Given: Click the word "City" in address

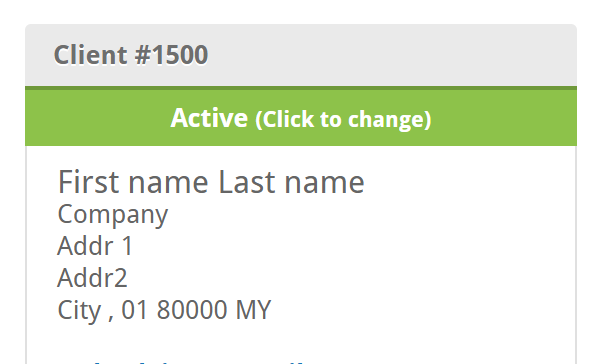Looking at the screenshot, I should 79,311.
